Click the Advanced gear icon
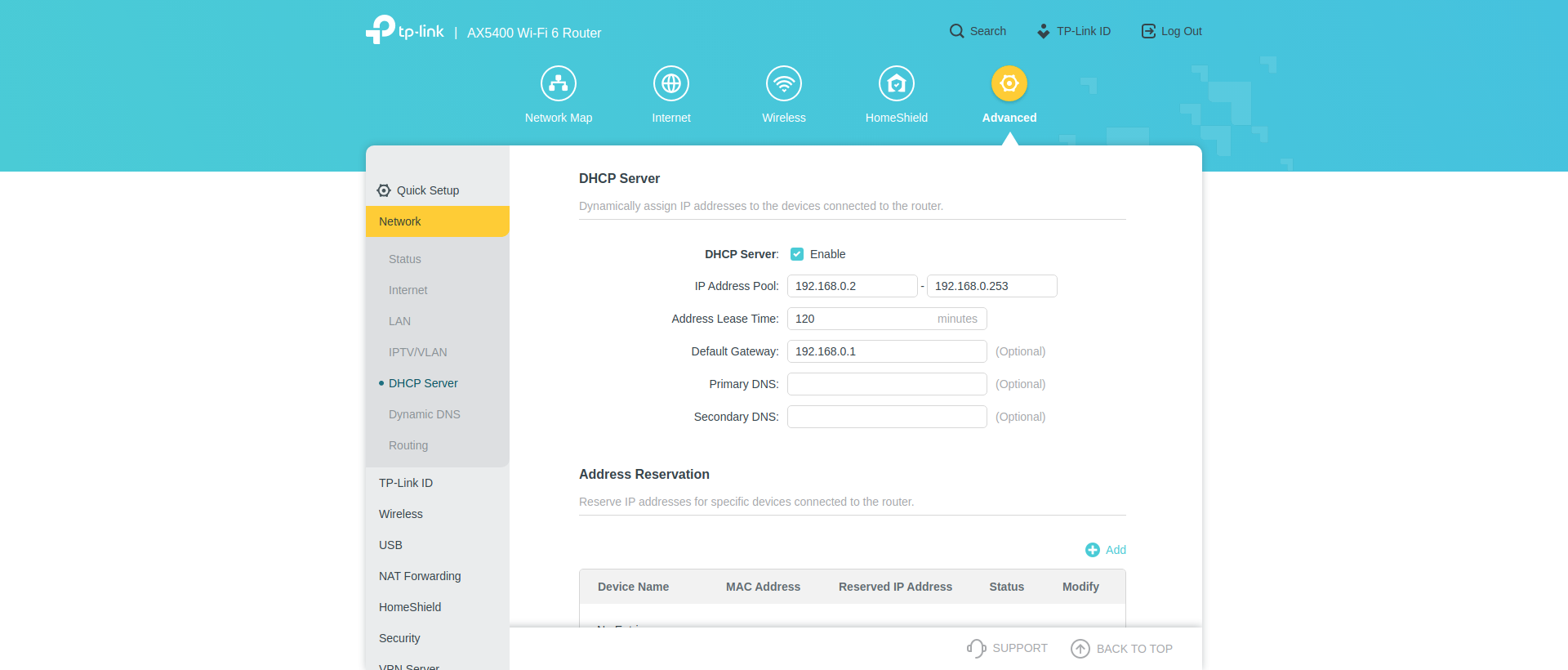The image size is (1568, 670). point(1009,83)
